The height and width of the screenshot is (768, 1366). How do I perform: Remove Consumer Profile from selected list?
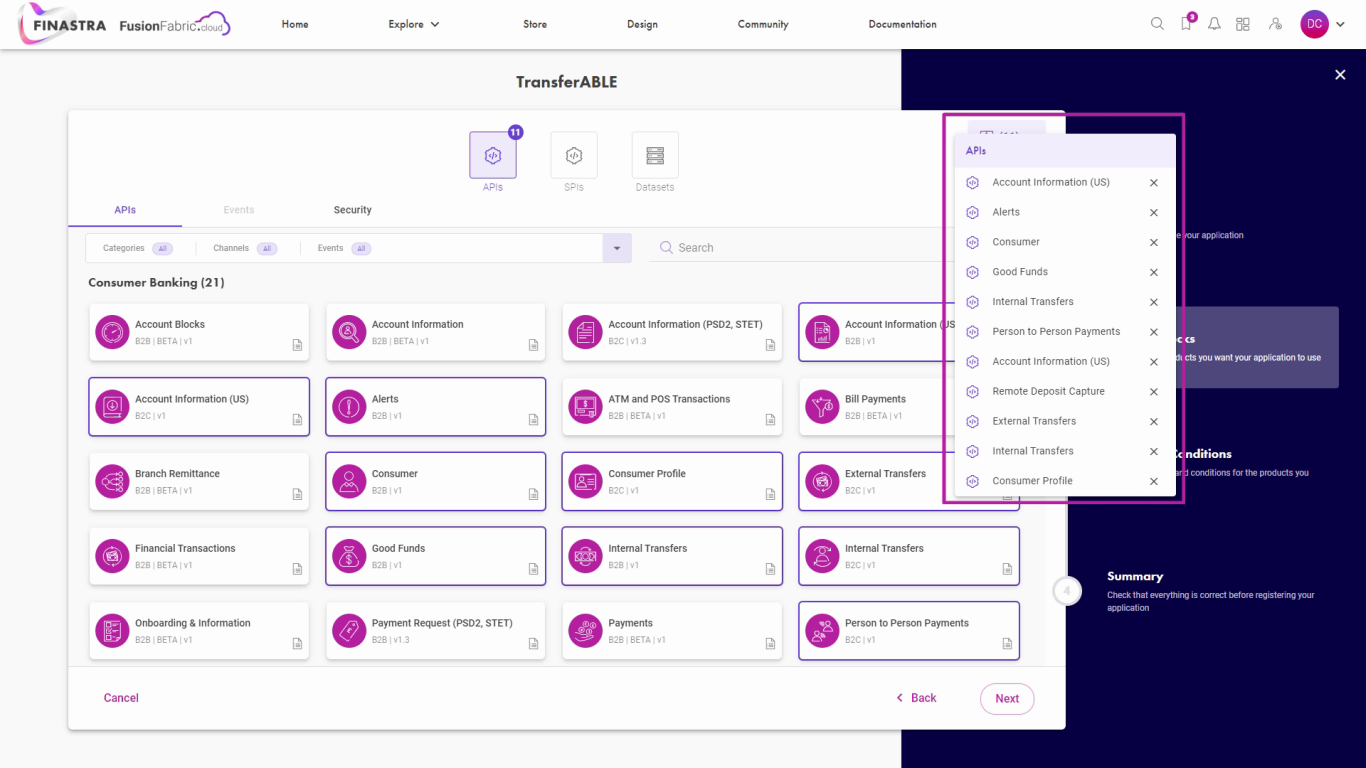pos(1154,481)
